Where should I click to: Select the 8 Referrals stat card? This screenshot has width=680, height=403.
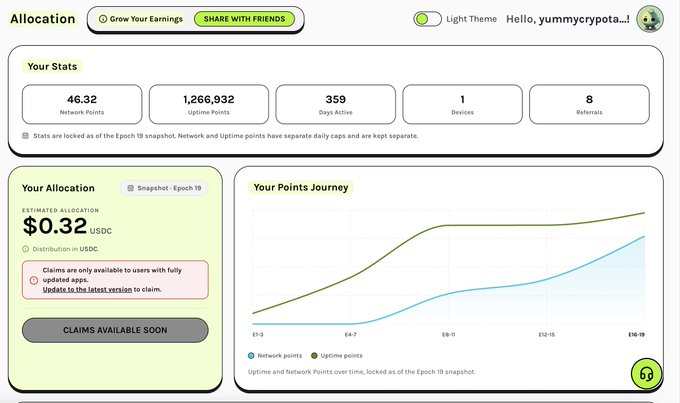pyautogui.click(x=589, y=105)
